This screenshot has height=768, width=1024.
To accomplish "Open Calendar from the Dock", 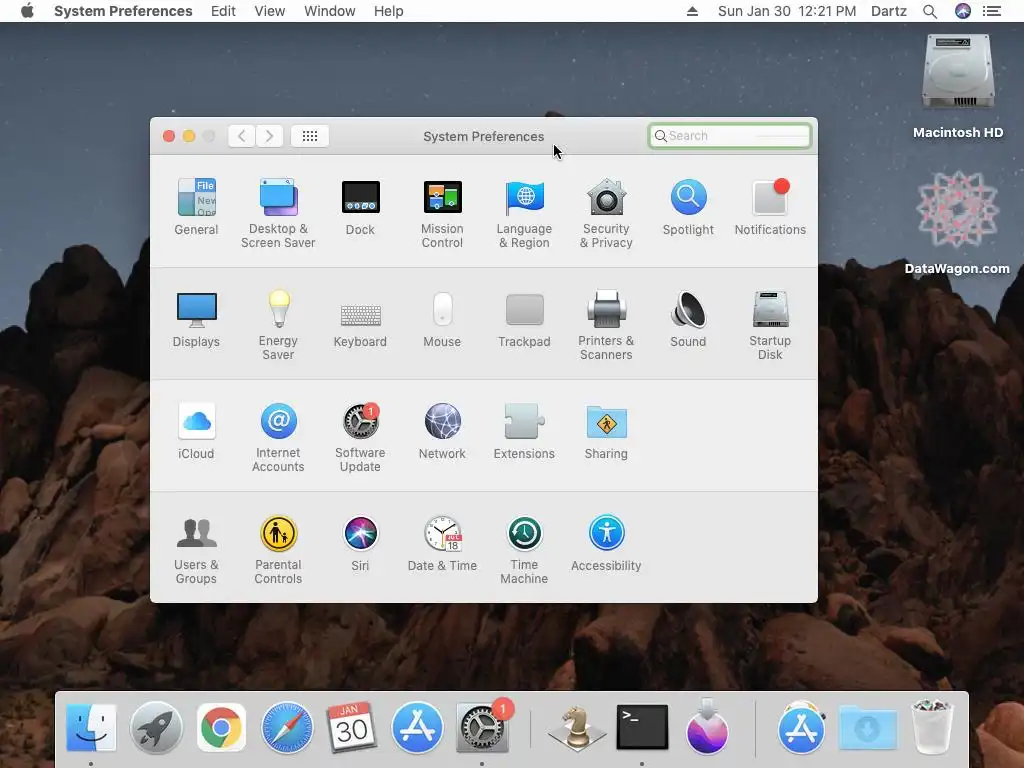I will pyautogui.click(x=351, y=727).
